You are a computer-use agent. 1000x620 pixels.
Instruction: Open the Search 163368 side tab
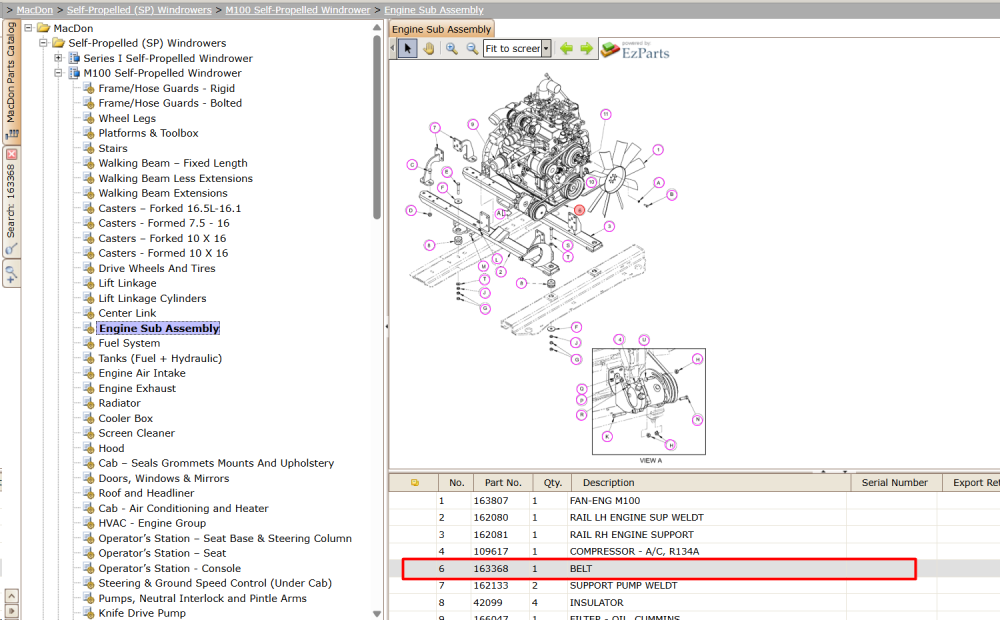11,201
